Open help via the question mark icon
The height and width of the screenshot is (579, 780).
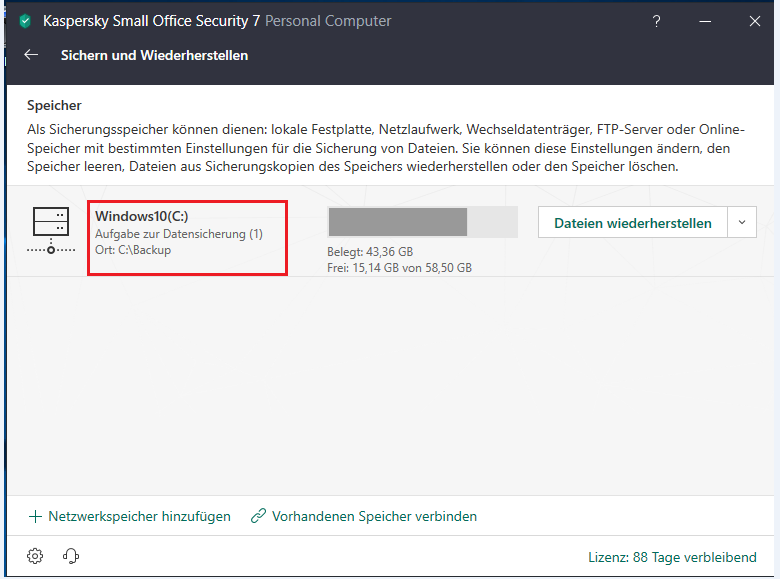(x=656, y=21)
